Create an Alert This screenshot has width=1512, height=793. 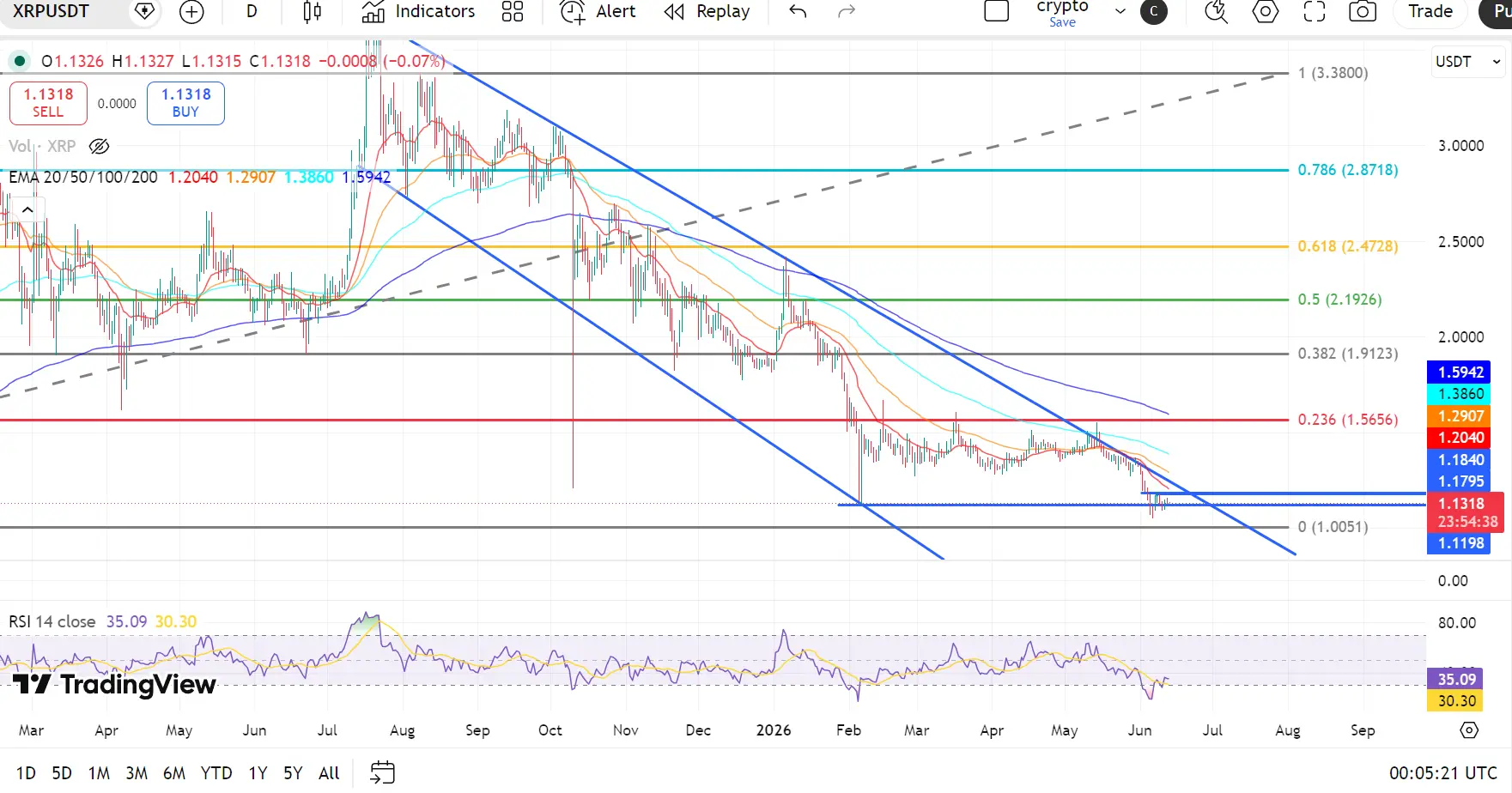click(598, 11)
